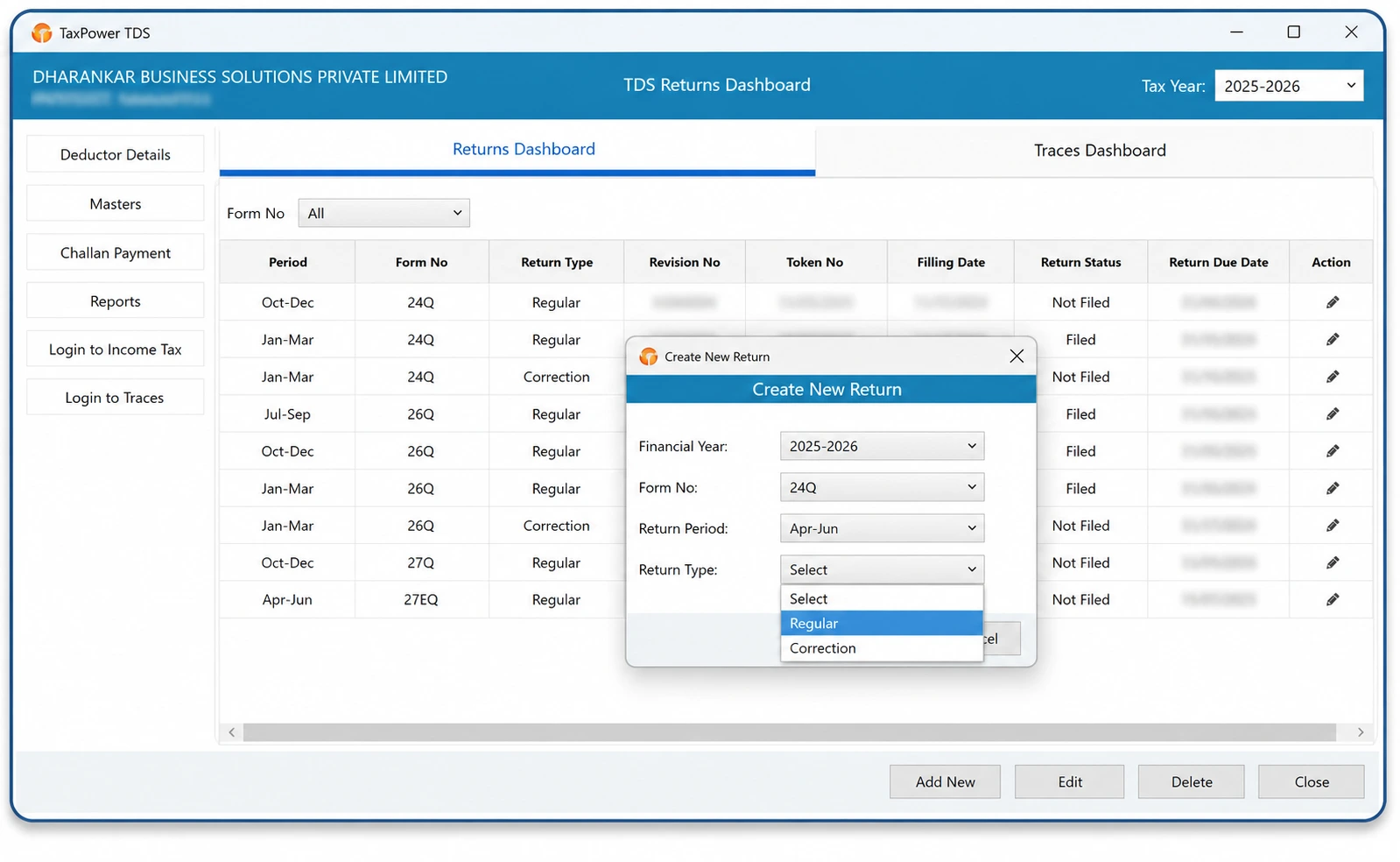Collapse the Return Type dropdown

(882, 569)
